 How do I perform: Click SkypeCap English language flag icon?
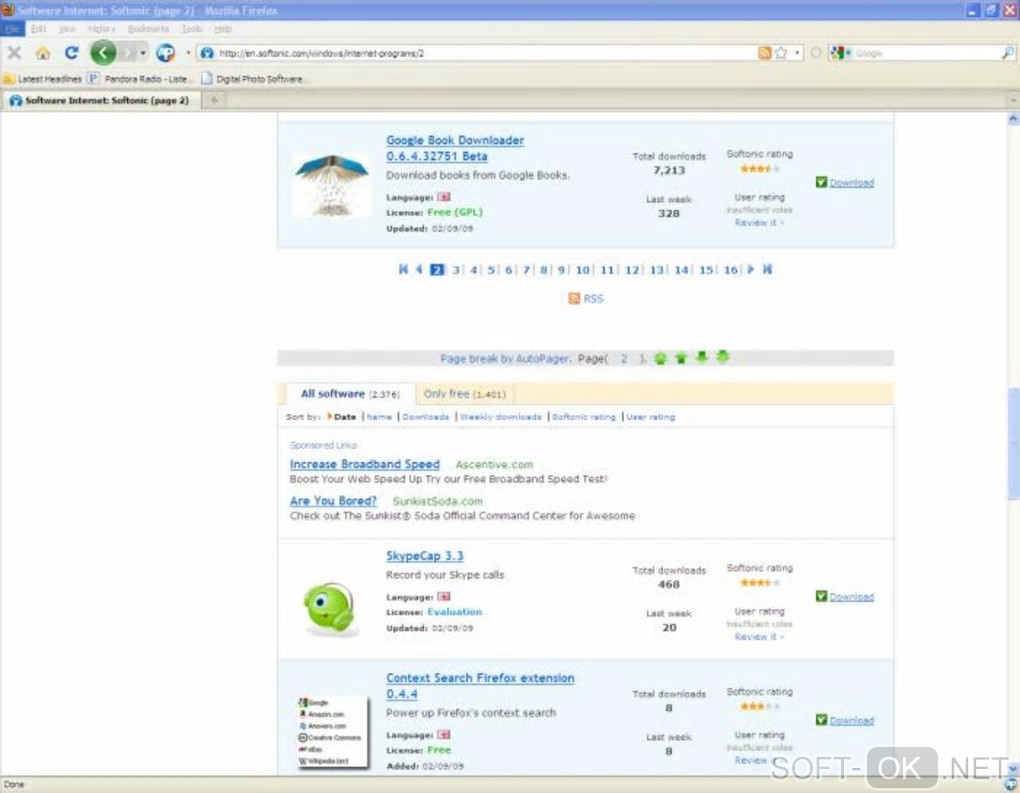pyautogui.click(x=444, y=597)
